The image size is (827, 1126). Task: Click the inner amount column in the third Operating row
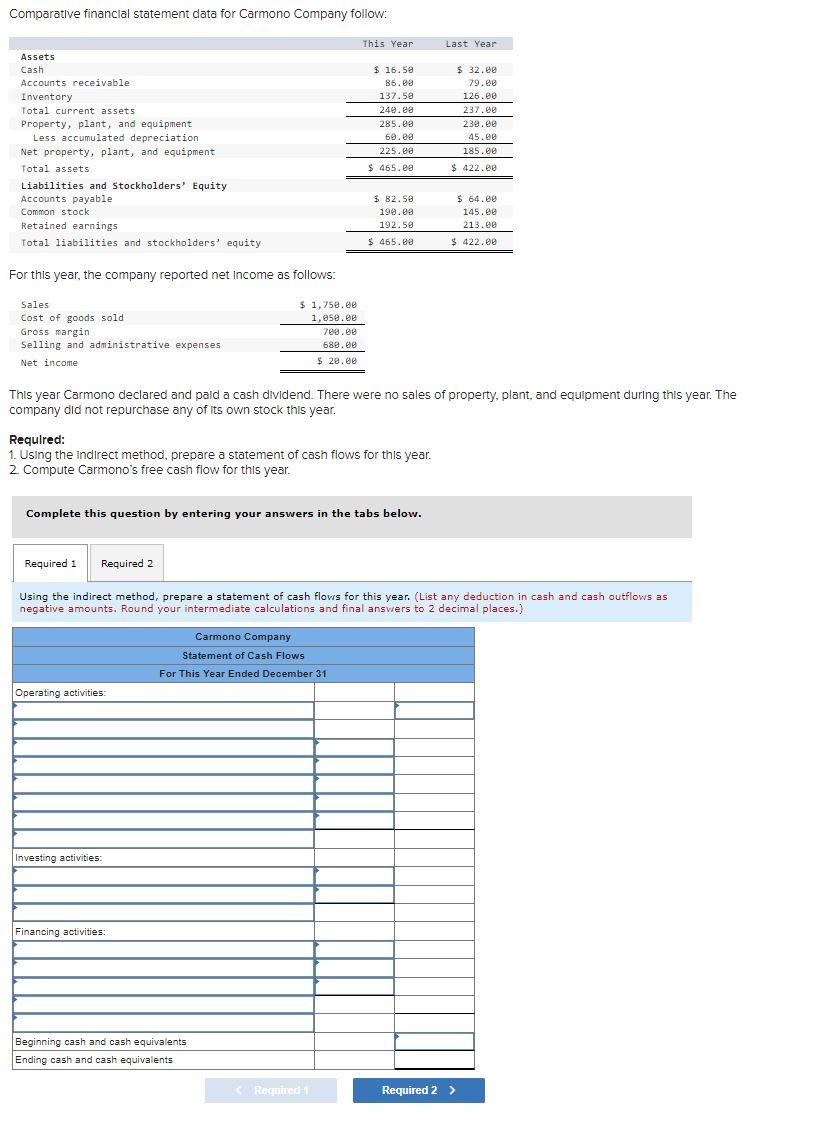tap(355, 745)
